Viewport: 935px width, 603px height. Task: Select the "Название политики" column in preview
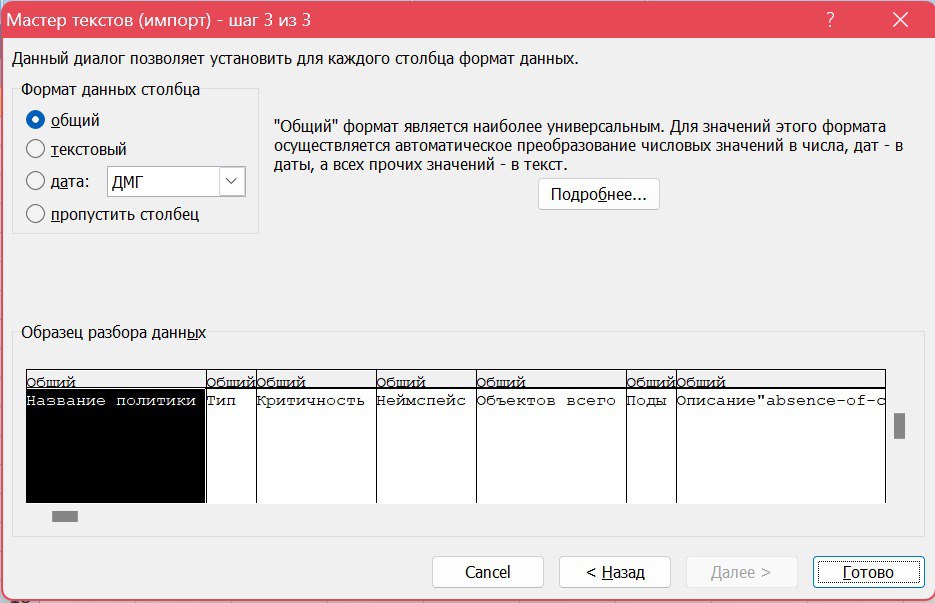pos(113,440)
